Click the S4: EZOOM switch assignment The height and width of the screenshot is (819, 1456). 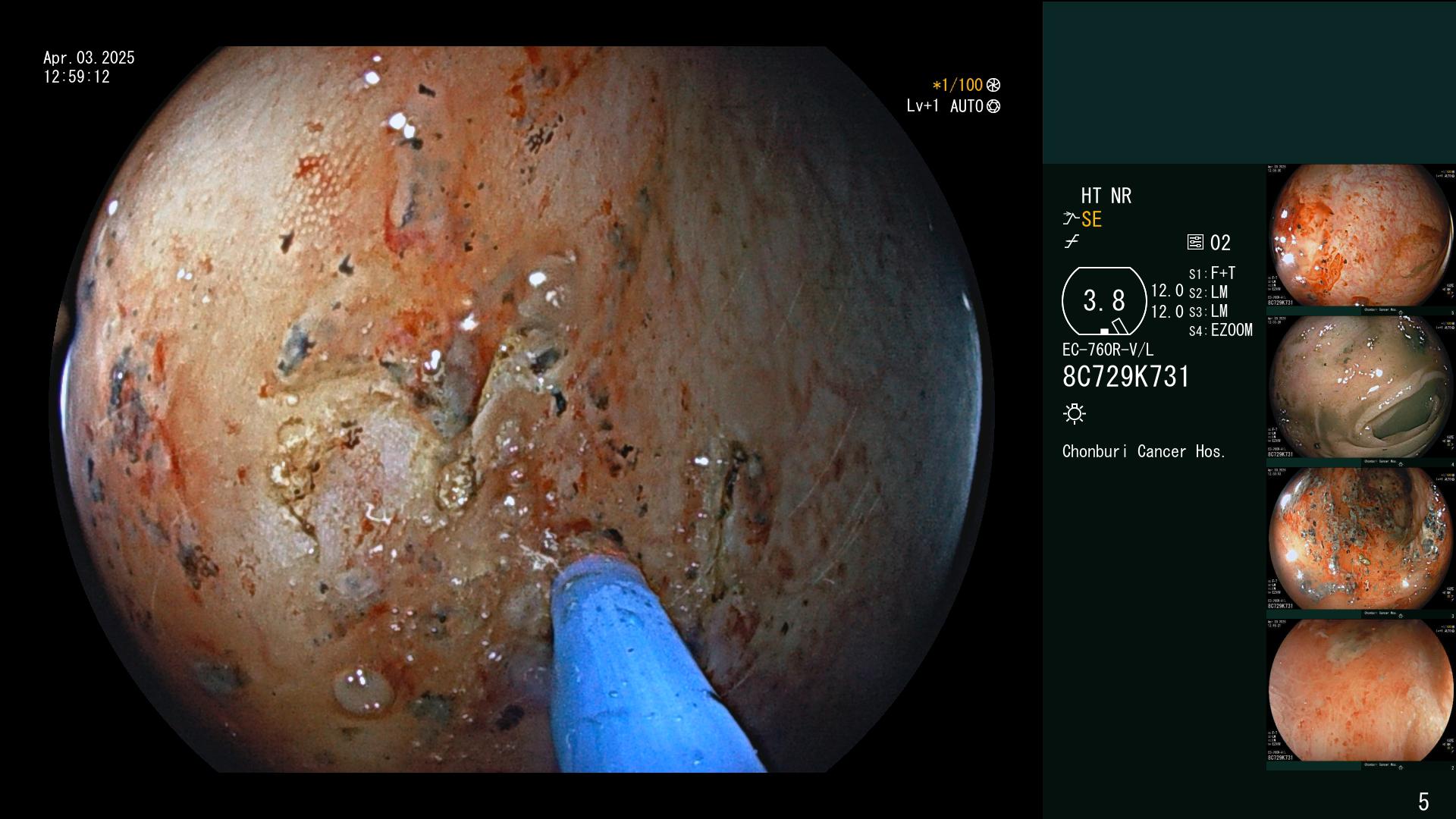coord(1221,331)
